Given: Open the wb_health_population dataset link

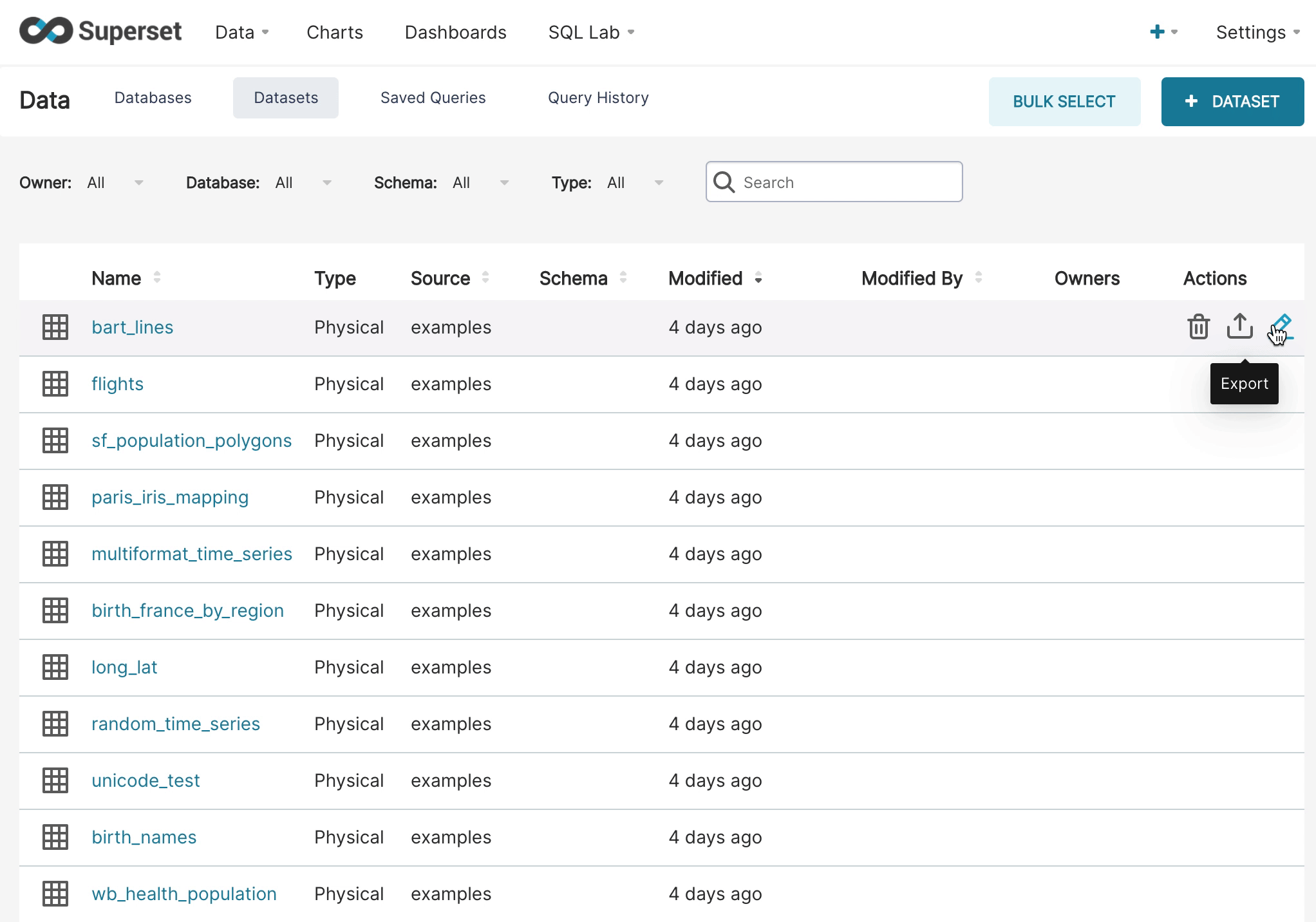Looking at the screenshot, I should 183,894.
